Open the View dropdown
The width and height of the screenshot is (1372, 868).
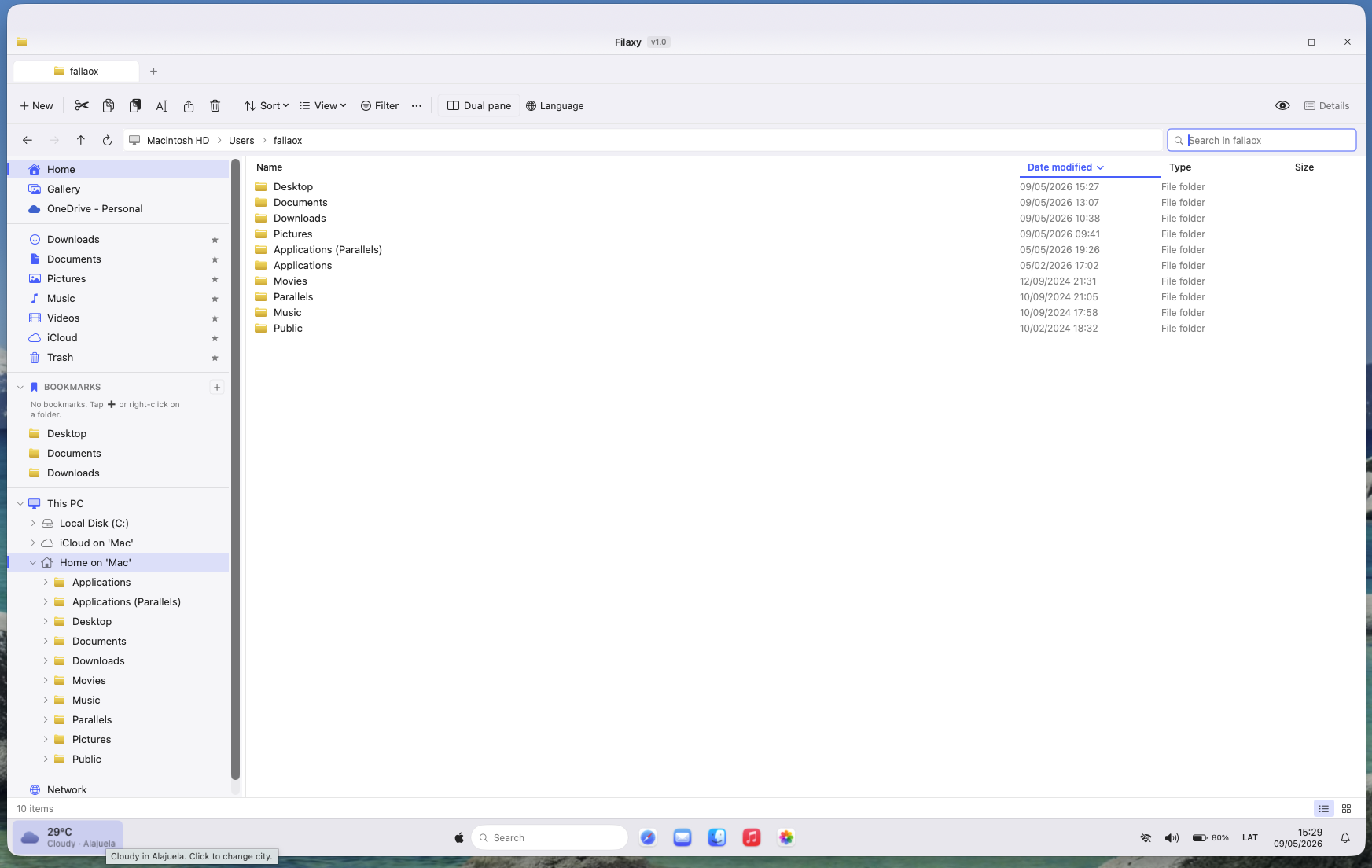[x=323, y=105]
